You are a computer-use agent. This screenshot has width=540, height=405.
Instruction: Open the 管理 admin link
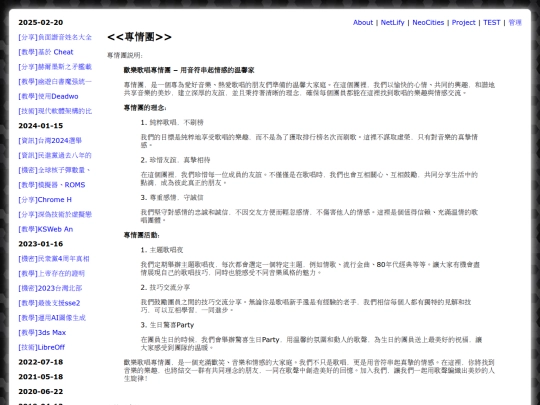coord(515,22)
